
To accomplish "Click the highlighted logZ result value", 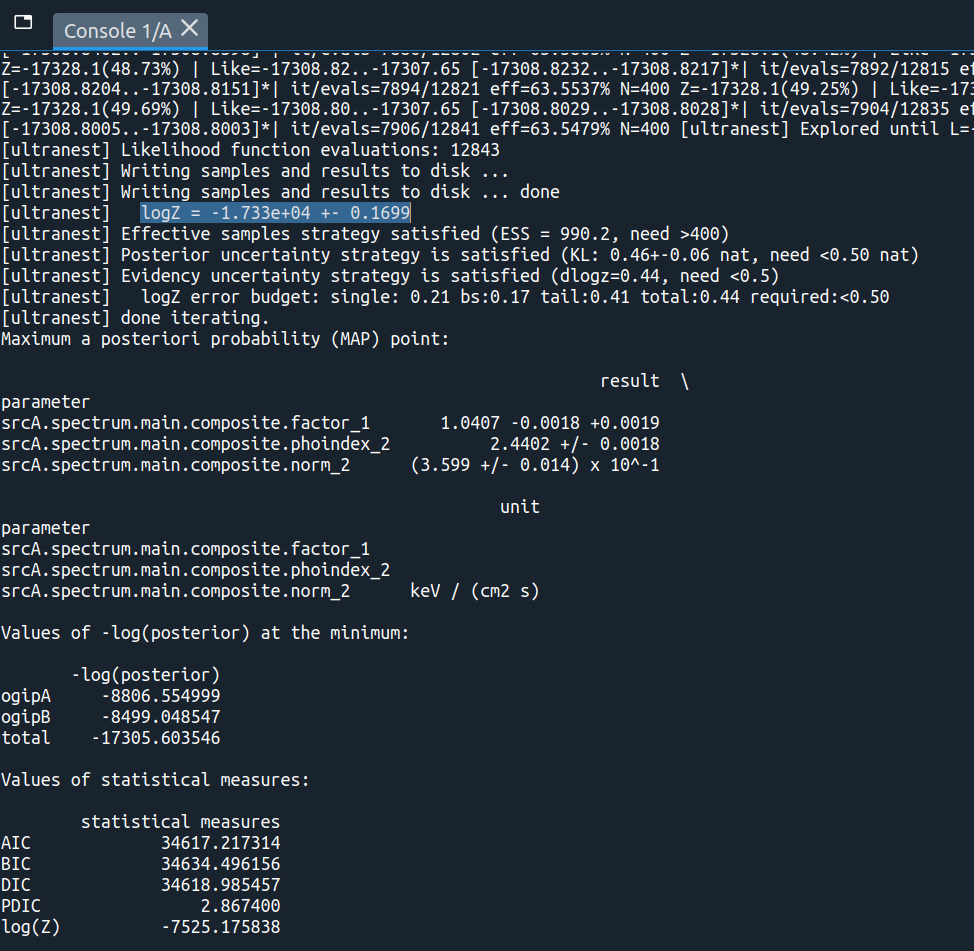I will pyautogui.click(x=275, y=212).
